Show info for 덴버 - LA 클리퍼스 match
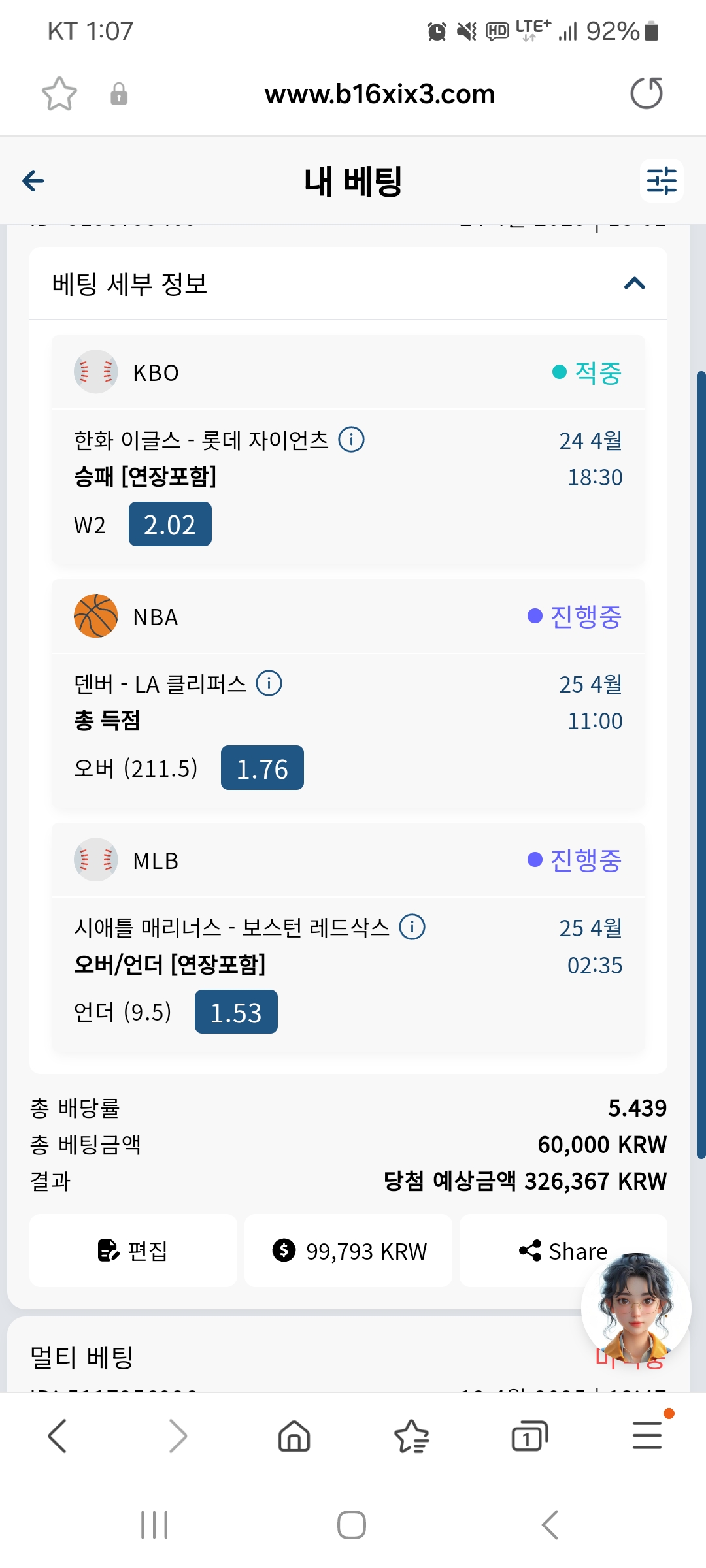Viewport: 706px width, 1568px height. [269, 683]
